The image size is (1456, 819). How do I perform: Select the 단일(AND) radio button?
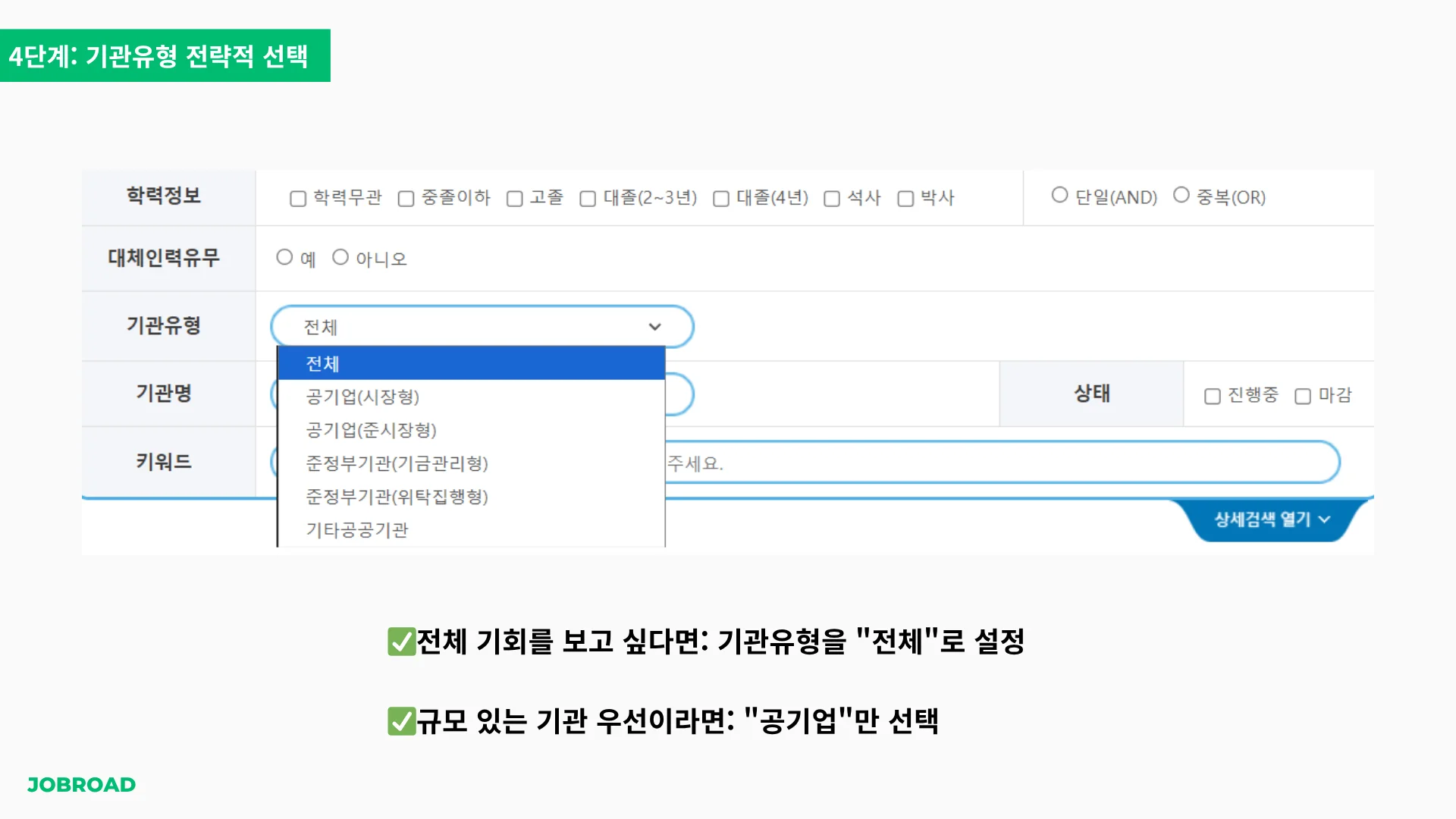[x=1059, y=194]
